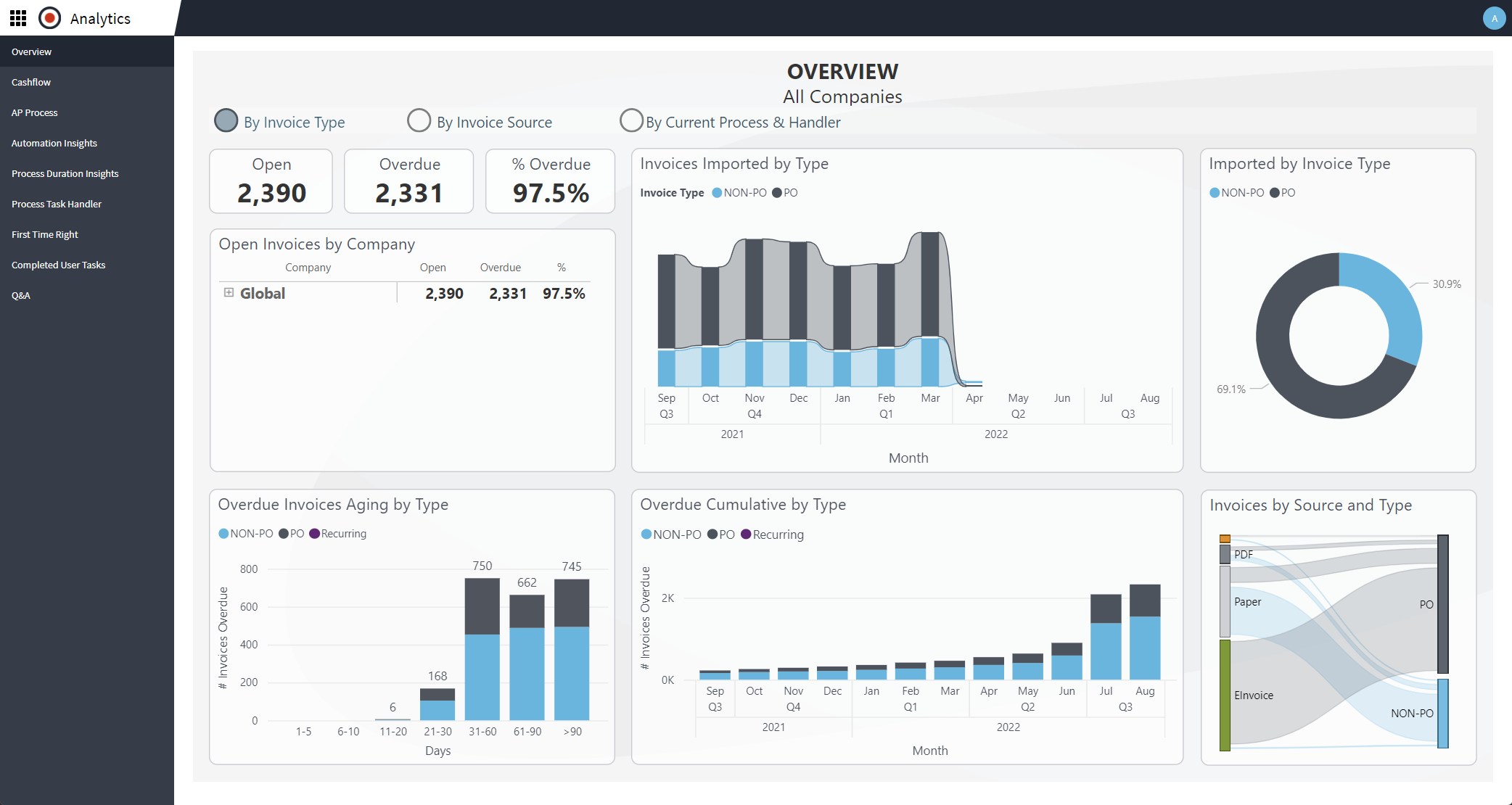
Task: Open the app launcher grid icon
Action: 18,18
